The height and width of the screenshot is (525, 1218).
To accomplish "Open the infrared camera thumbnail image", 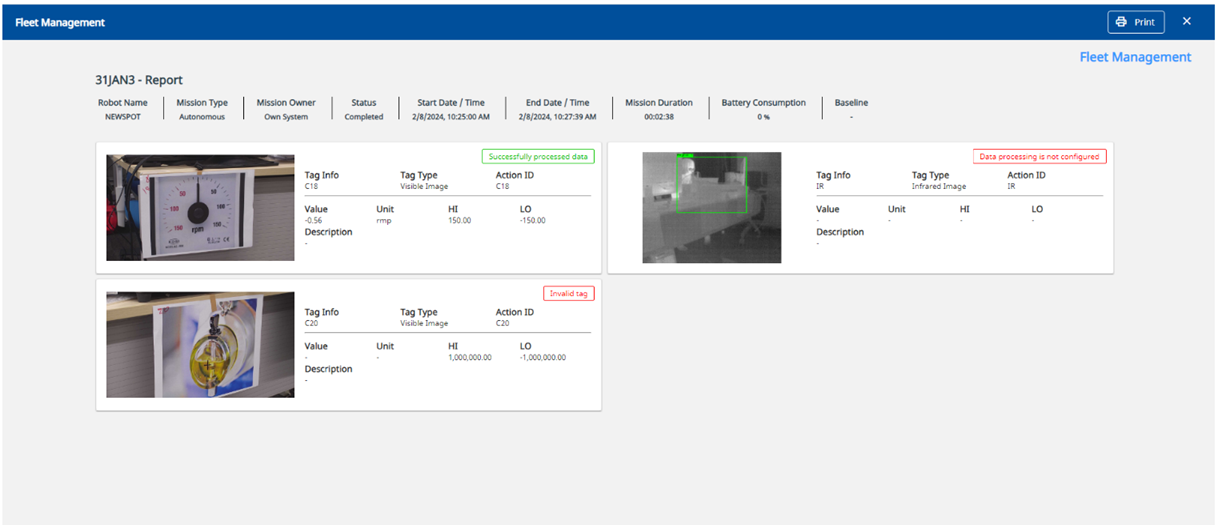I will pyautogui.click(x=711, y=207).
